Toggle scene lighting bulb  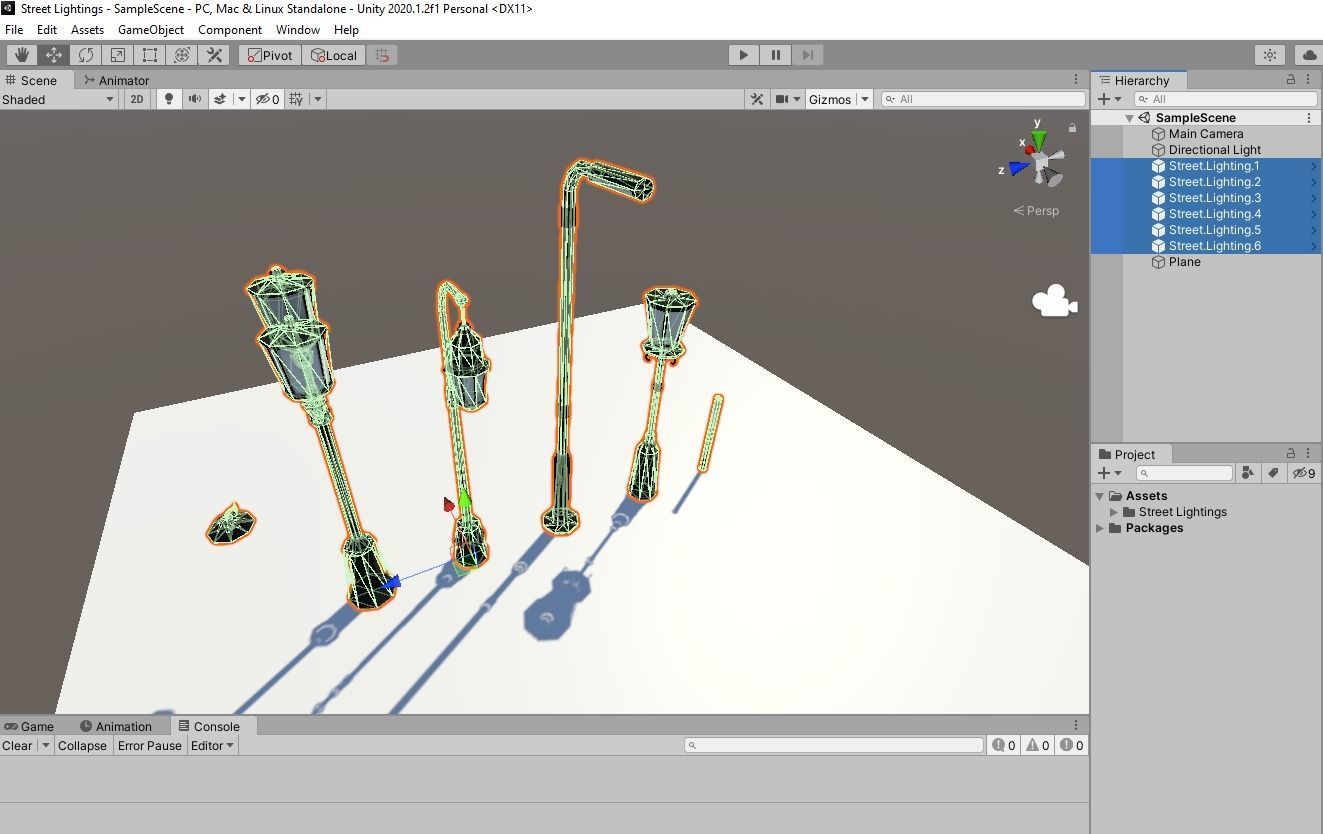click(169, 99)
